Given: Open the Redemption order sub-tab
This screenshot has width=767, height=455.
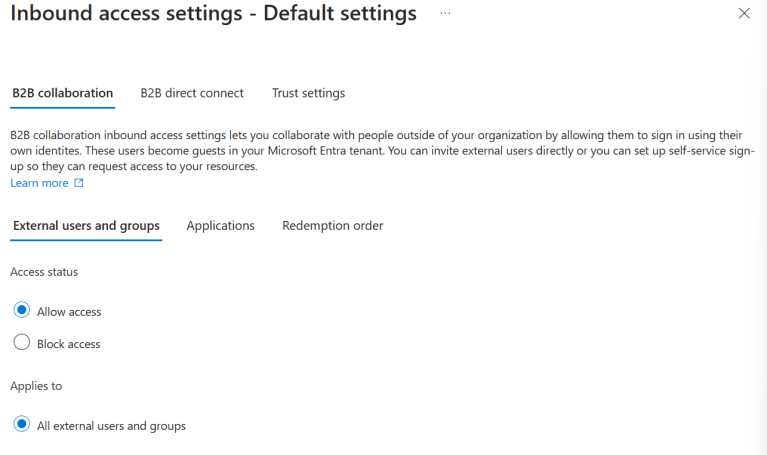Looking at the screenshot, I should click(332, 226).
